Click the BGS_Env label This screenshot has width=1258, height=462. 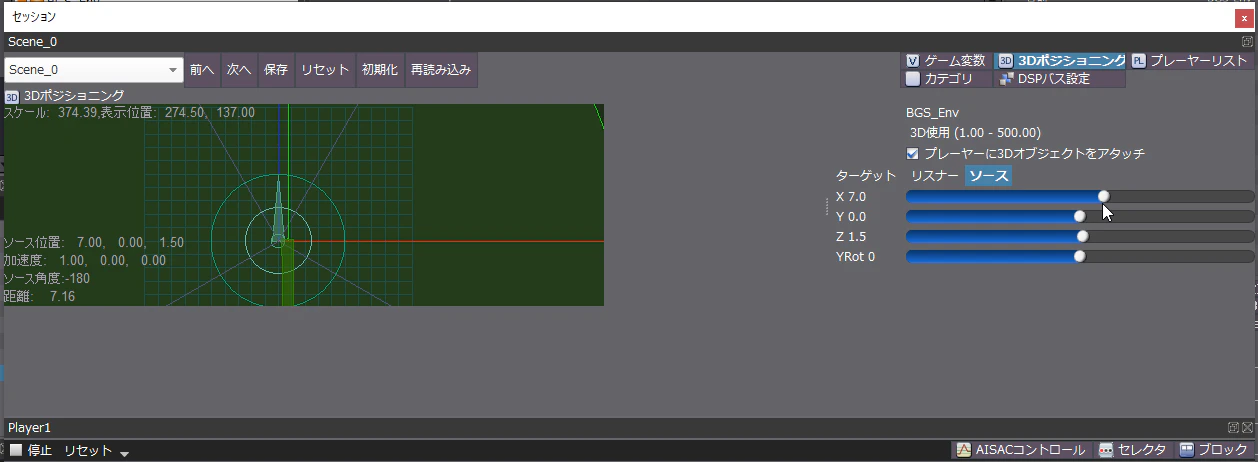pyautogui.click(x=932, y=113)
